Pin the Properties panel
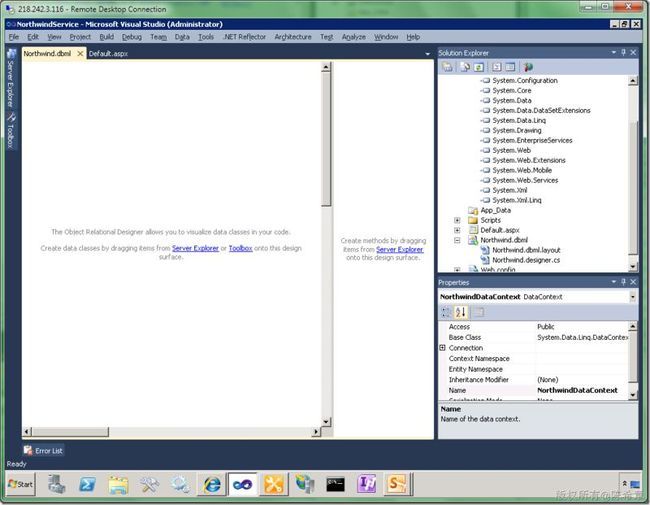Viewport: 650px width, 505px height. (623, 282)
